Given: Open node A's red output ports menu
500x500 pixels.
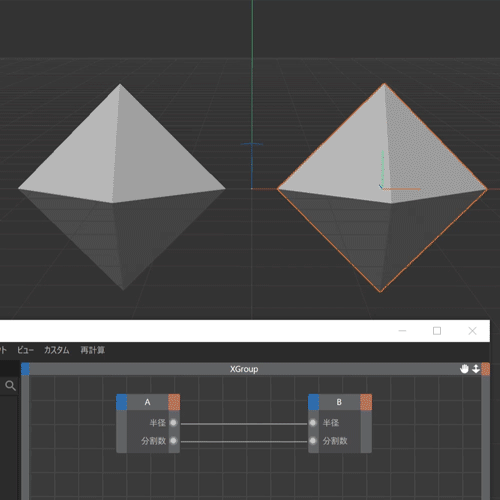Looking at the screenshot, I should point(174,402).
